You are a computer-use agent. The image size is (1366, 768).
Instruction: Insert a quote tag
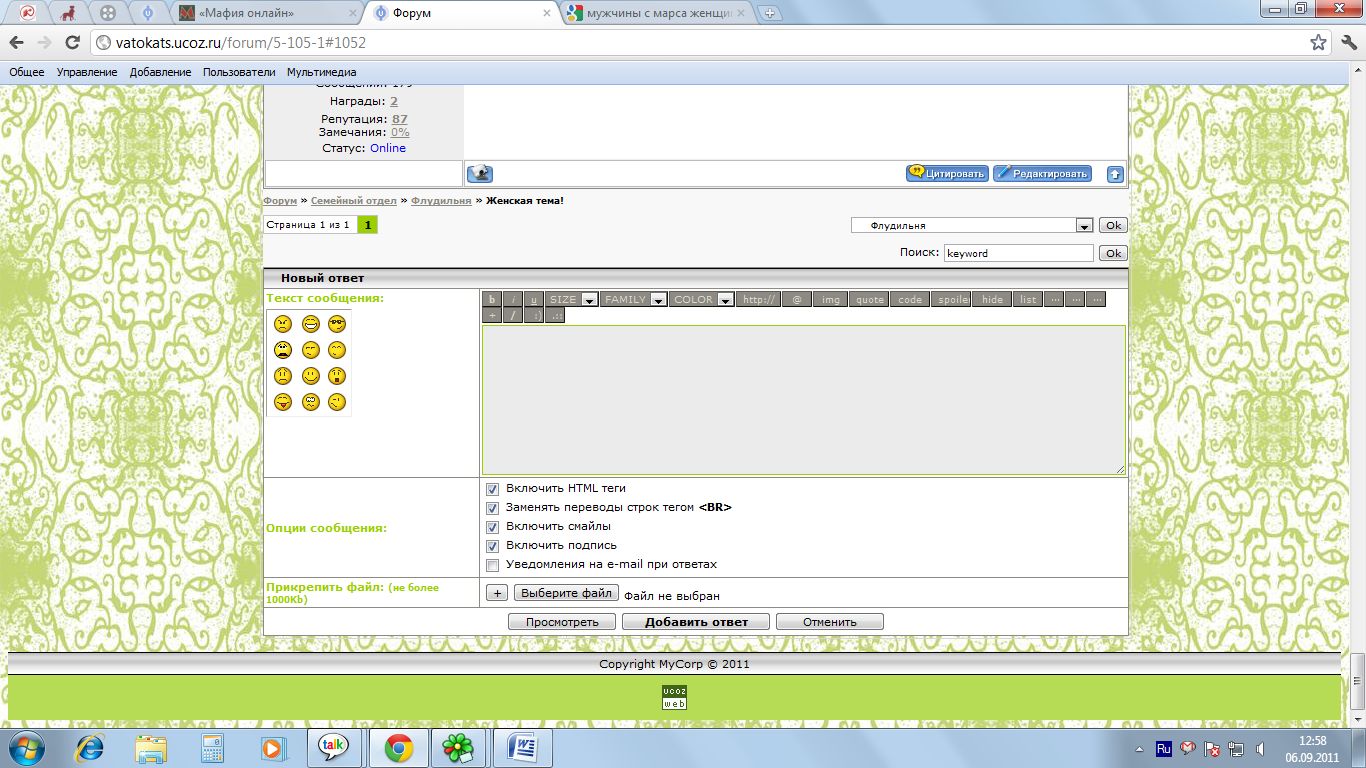870,299
